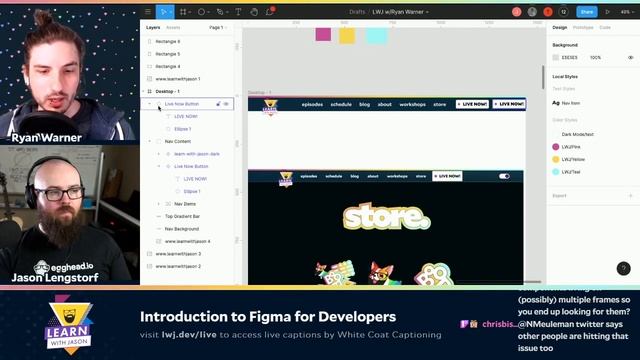Open the Figma main hamburger menu

tap(148, 12)
